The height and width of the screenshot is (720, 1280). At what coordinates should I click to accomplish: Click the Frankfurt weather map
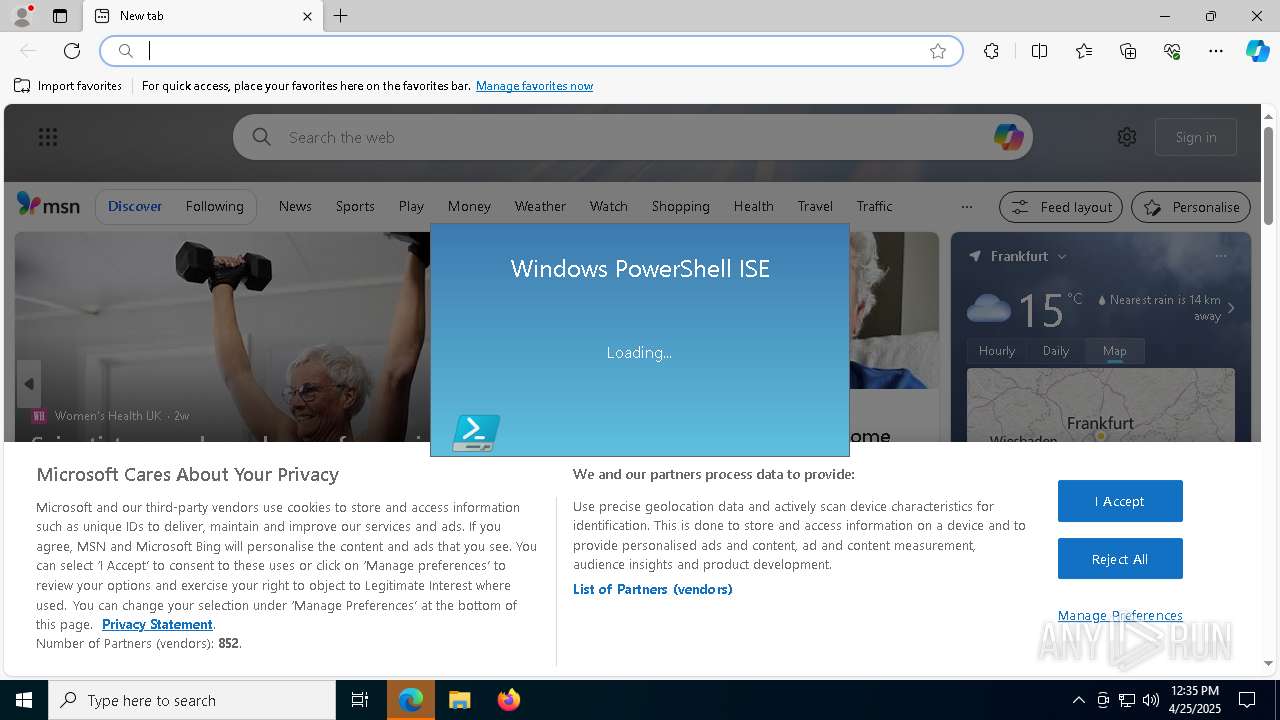pos(1100,405)
